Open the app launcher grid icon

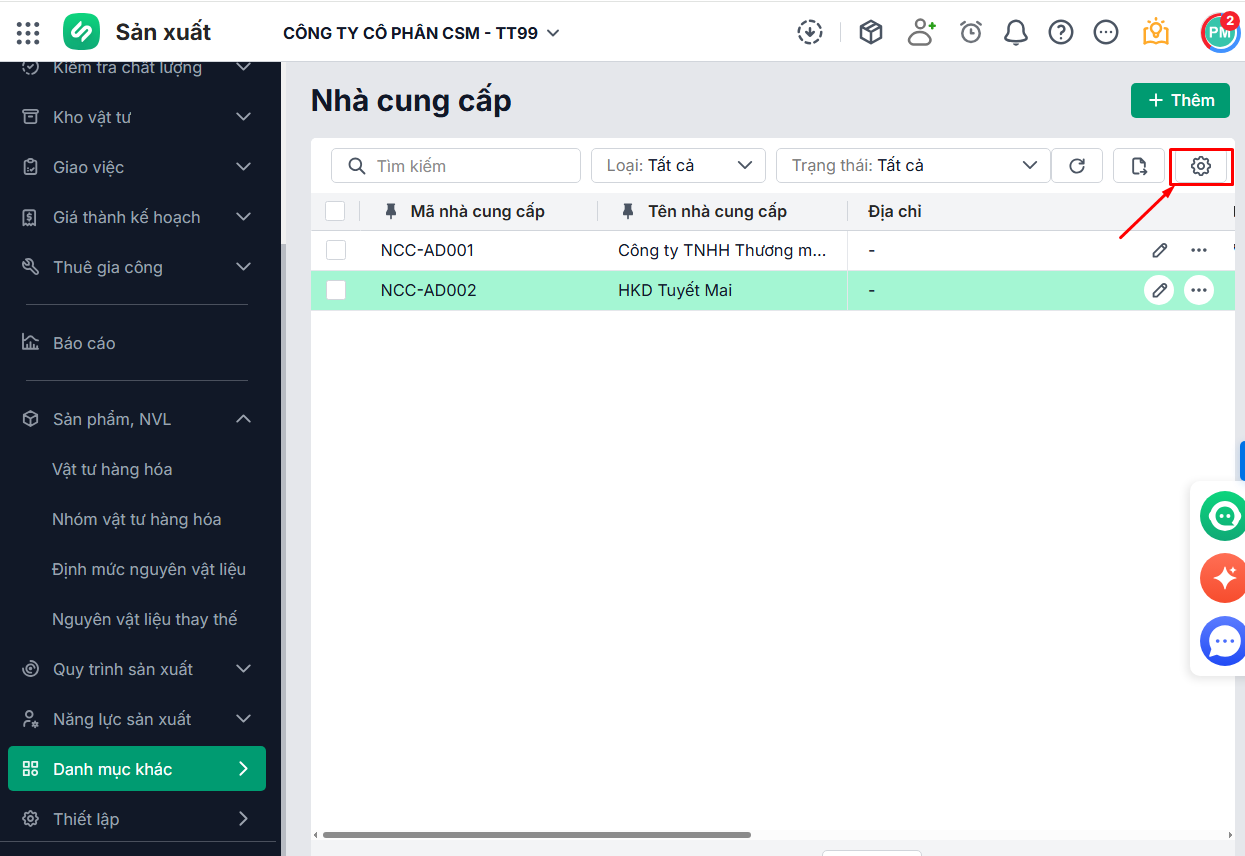point(28,33)
